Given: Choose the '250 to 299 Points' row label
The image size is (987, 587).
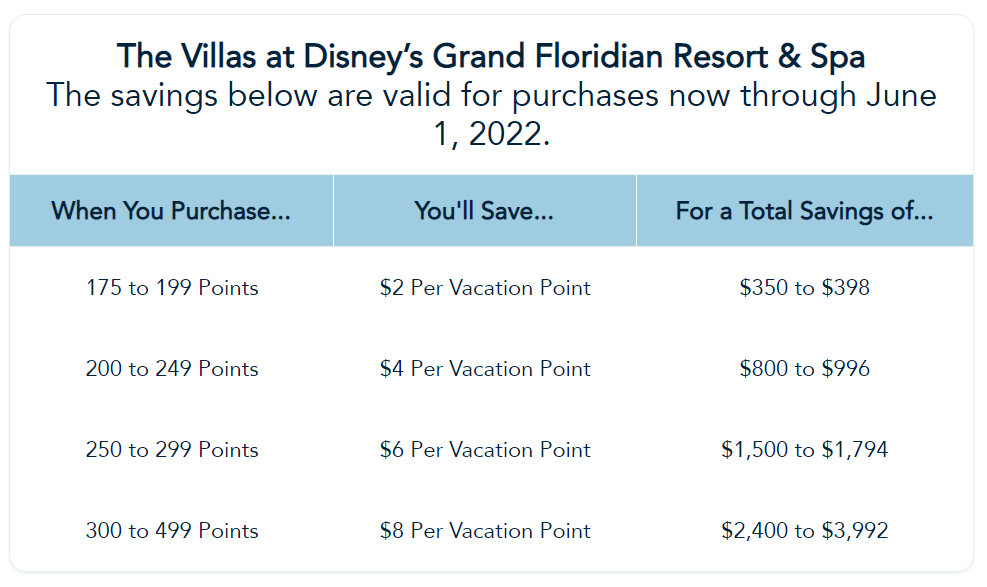Looking at the screenshot, I should [x=172, y=450].
